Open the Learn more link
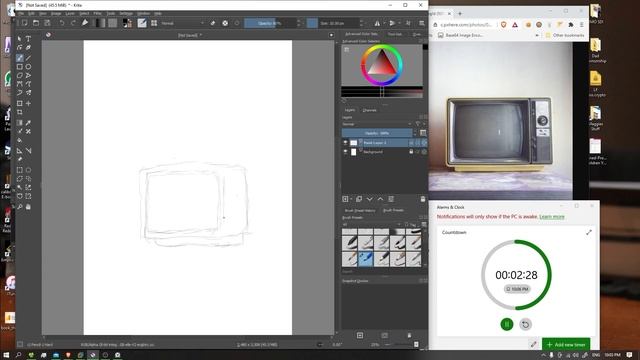Screen dimensions: 640x360 (552, 217)
